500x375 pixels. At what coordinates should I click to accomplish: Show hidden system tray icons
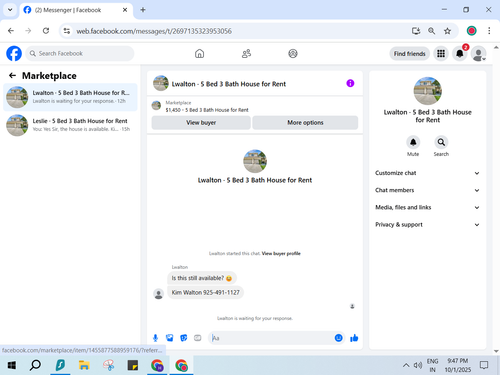click(406, 365)
